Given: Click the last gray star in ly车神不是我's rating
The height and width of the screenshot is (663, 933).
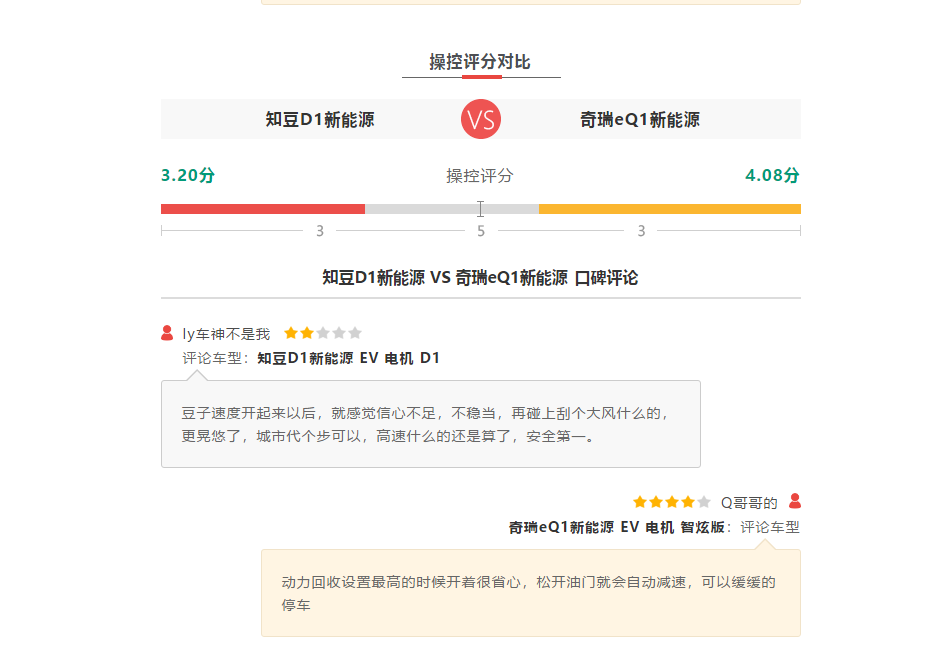Looking at the screenshot, I should (355, 333).
